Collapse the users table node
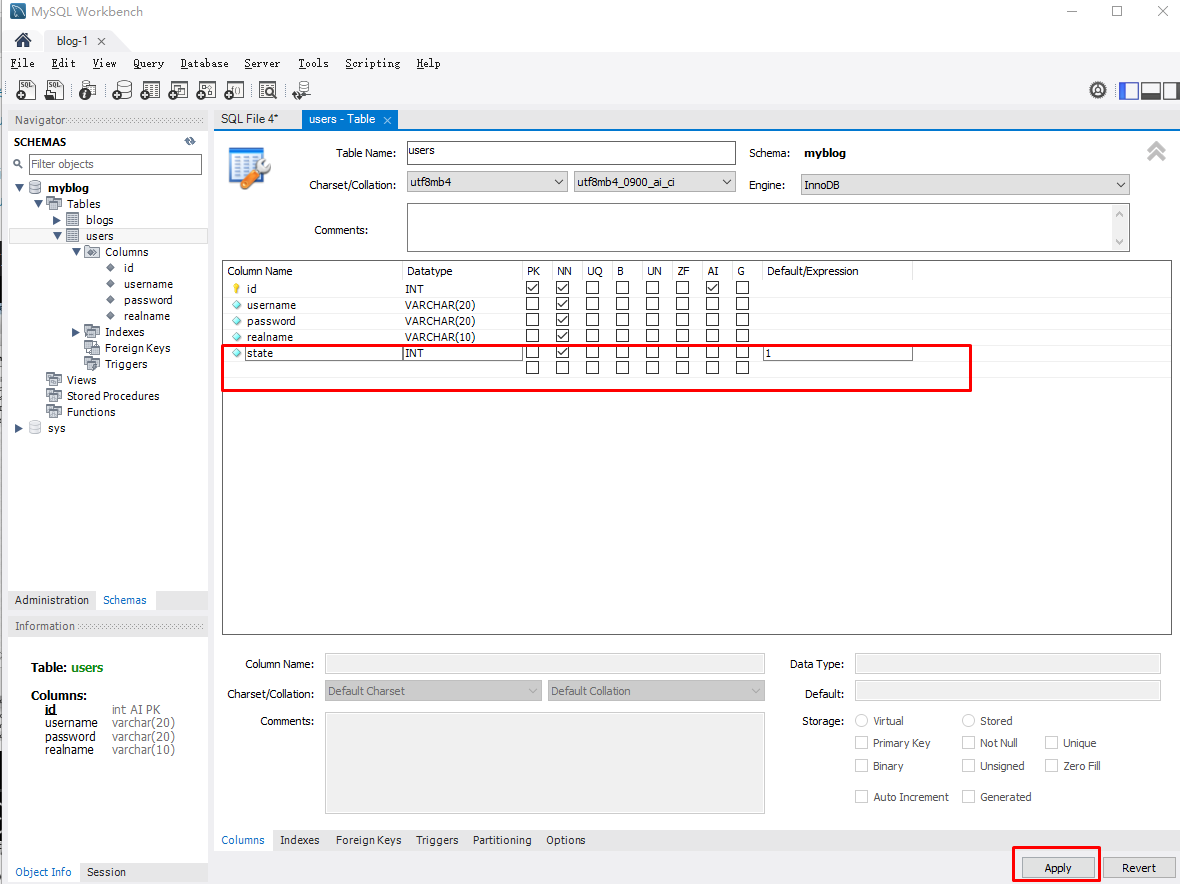Viewport: 1180px width, 884px height. point(57,235)
